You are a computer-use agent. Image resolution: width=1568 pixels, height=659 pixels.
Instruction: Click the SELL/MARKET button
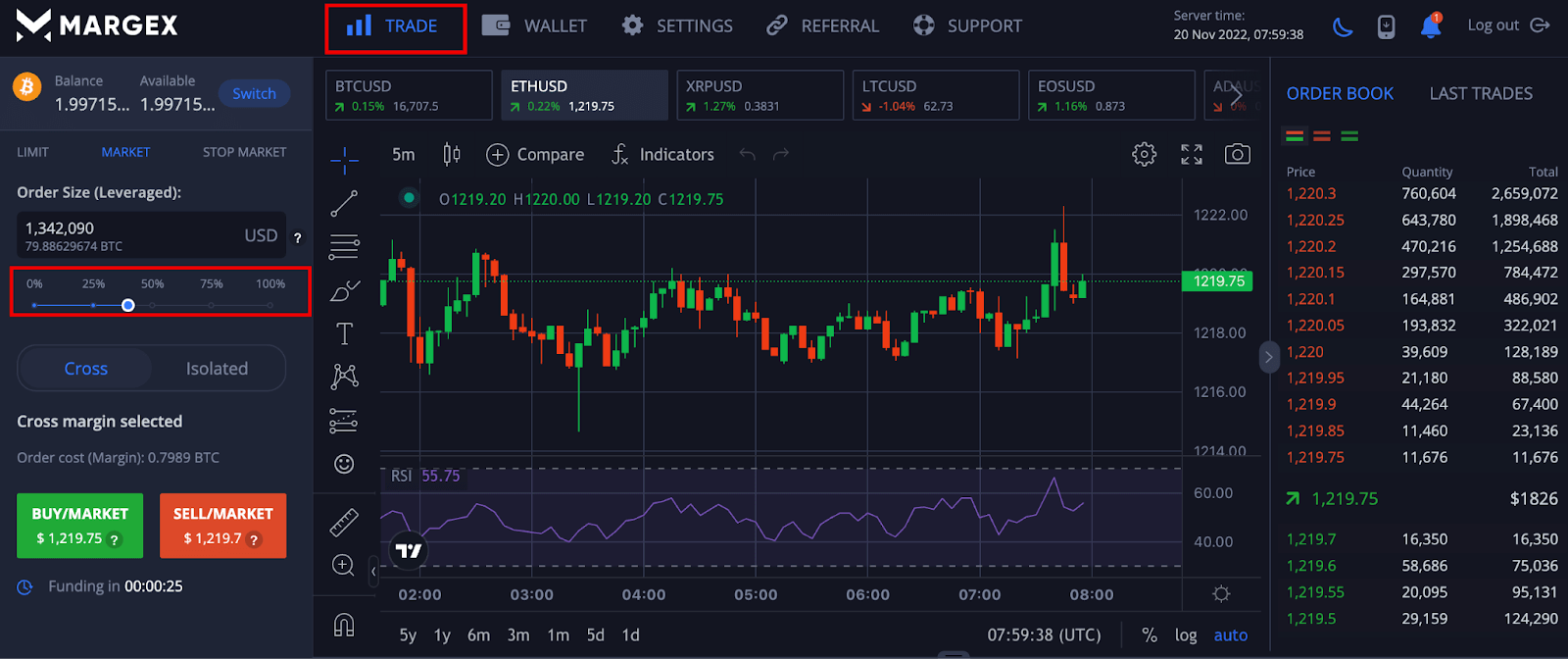(222, 526)
